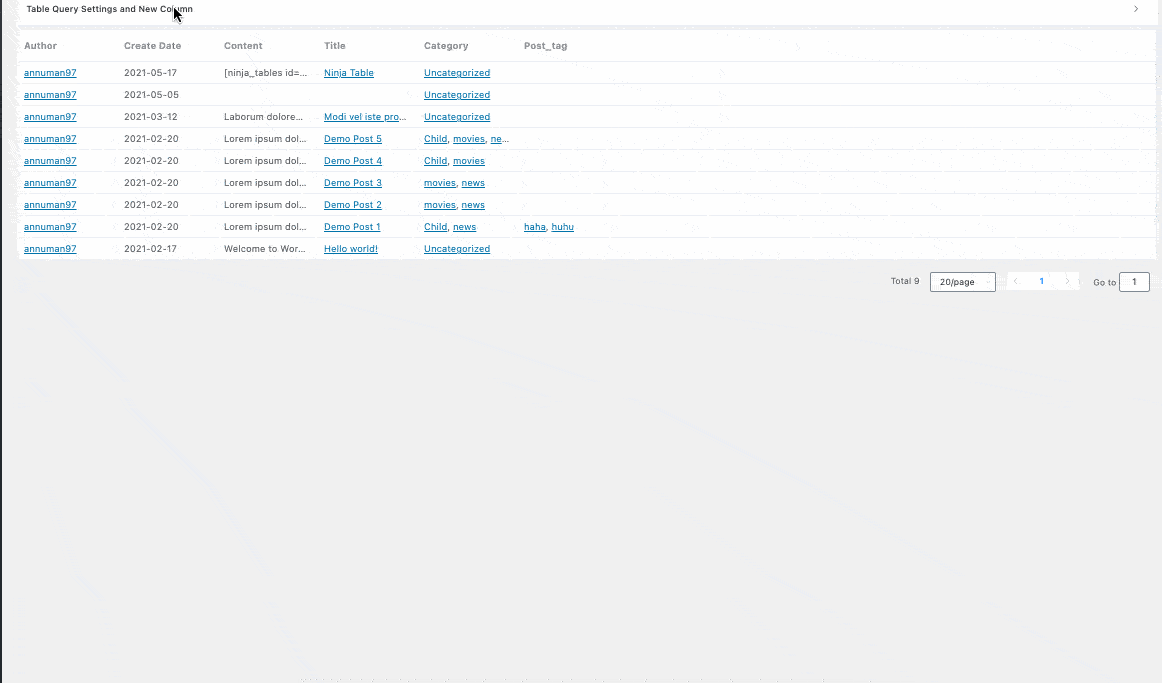Open the Demo Post 3 link
This screenshot has width=1162, height=683.
[x=352, y=183]
